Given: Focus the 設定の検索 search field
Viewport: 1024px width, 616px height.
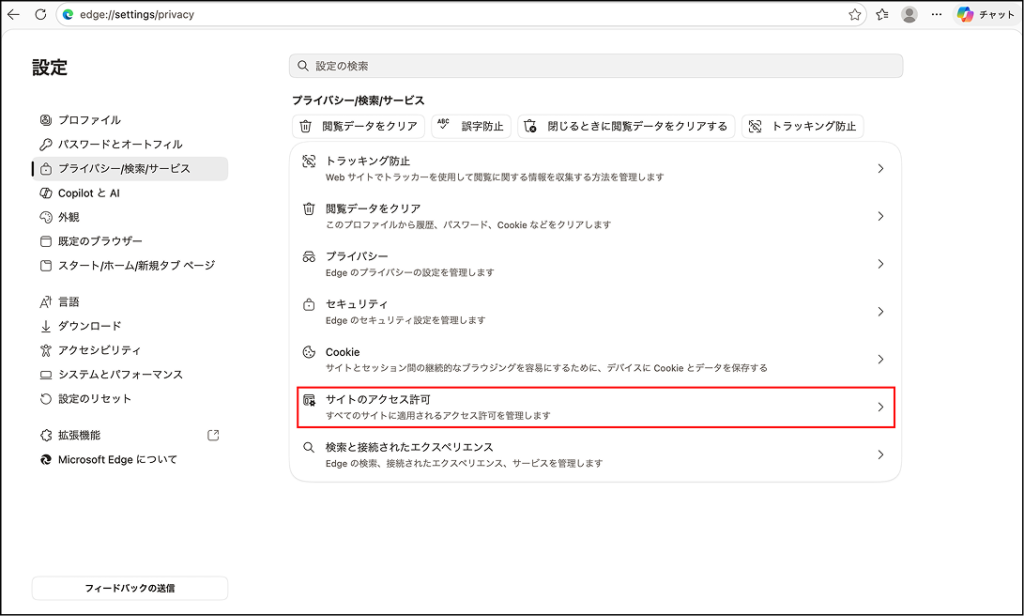Looking at the screenshot, I should click(596, 66).
